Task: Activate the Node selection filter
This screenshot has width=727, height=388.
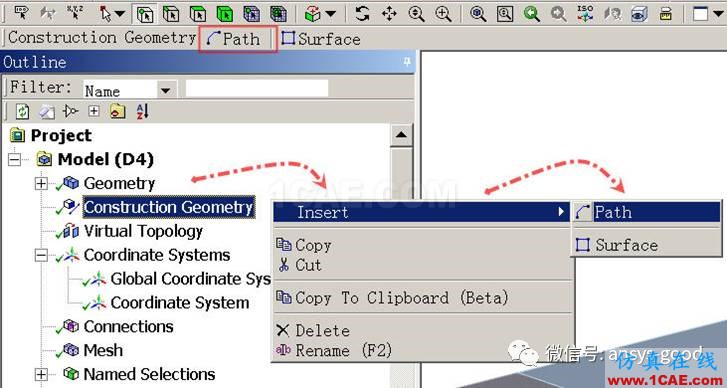Action: tap(252, 13)
